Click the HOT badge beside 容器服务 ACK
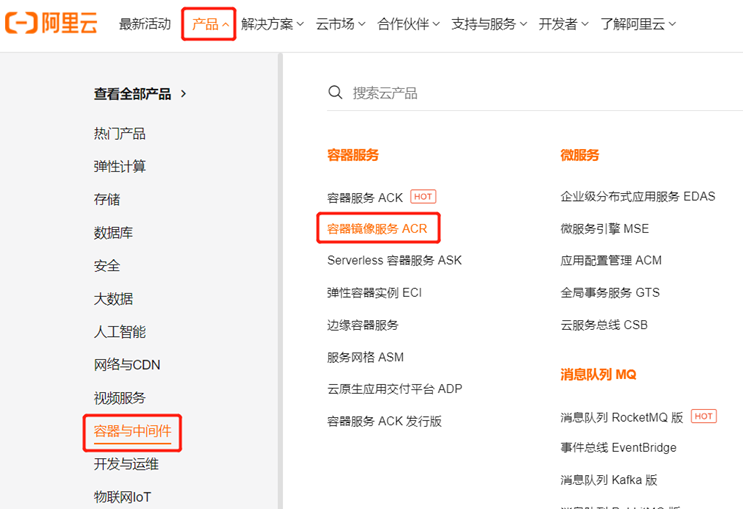Screen dimensions: 743x509 point(423,197)
